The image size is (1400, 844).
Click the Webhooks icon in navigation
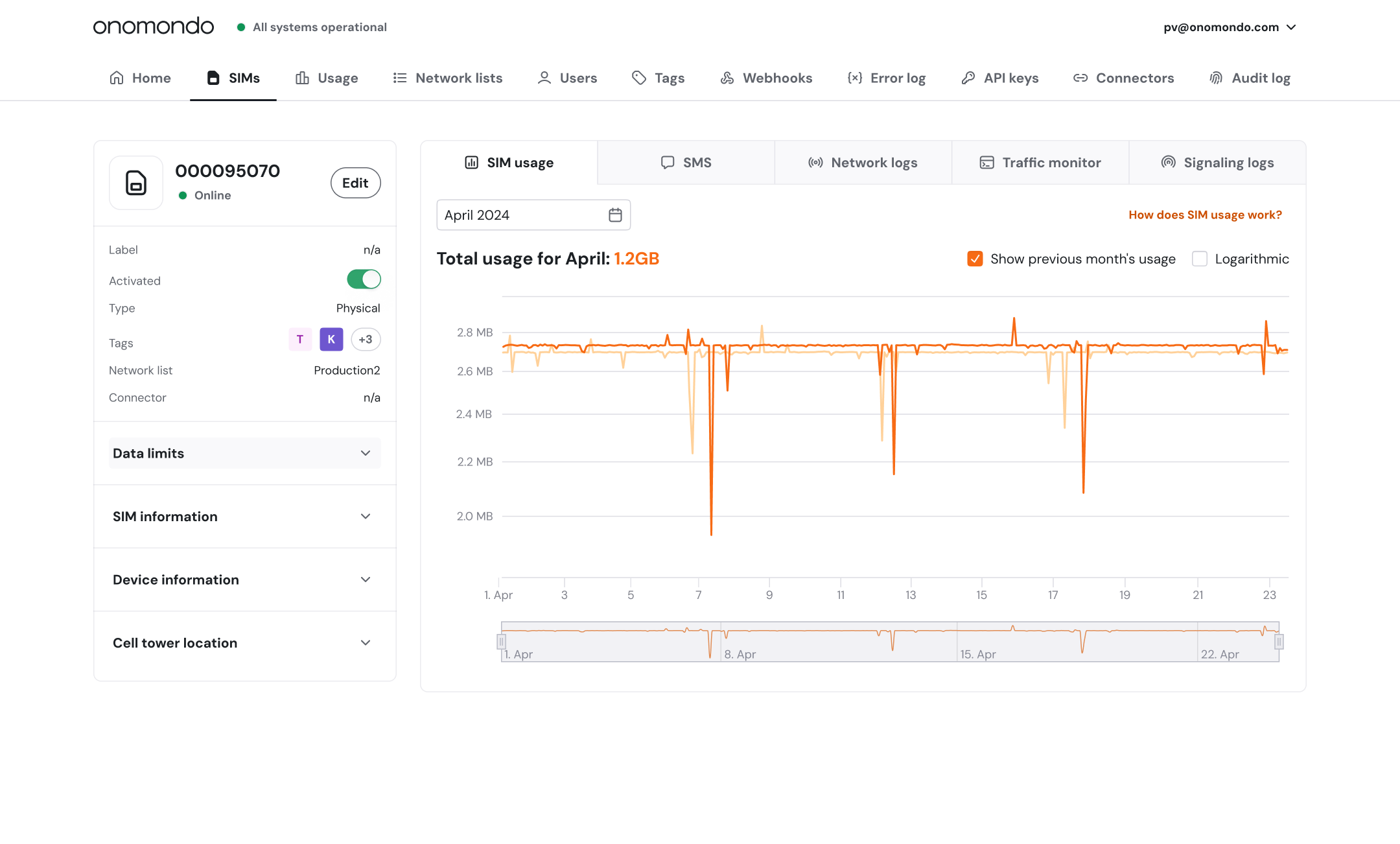coord(727,78)
